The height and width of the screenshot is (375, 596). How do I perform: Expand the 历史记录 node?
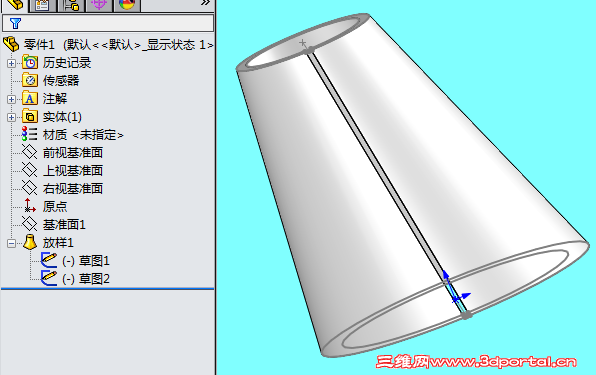pos(11,63)
